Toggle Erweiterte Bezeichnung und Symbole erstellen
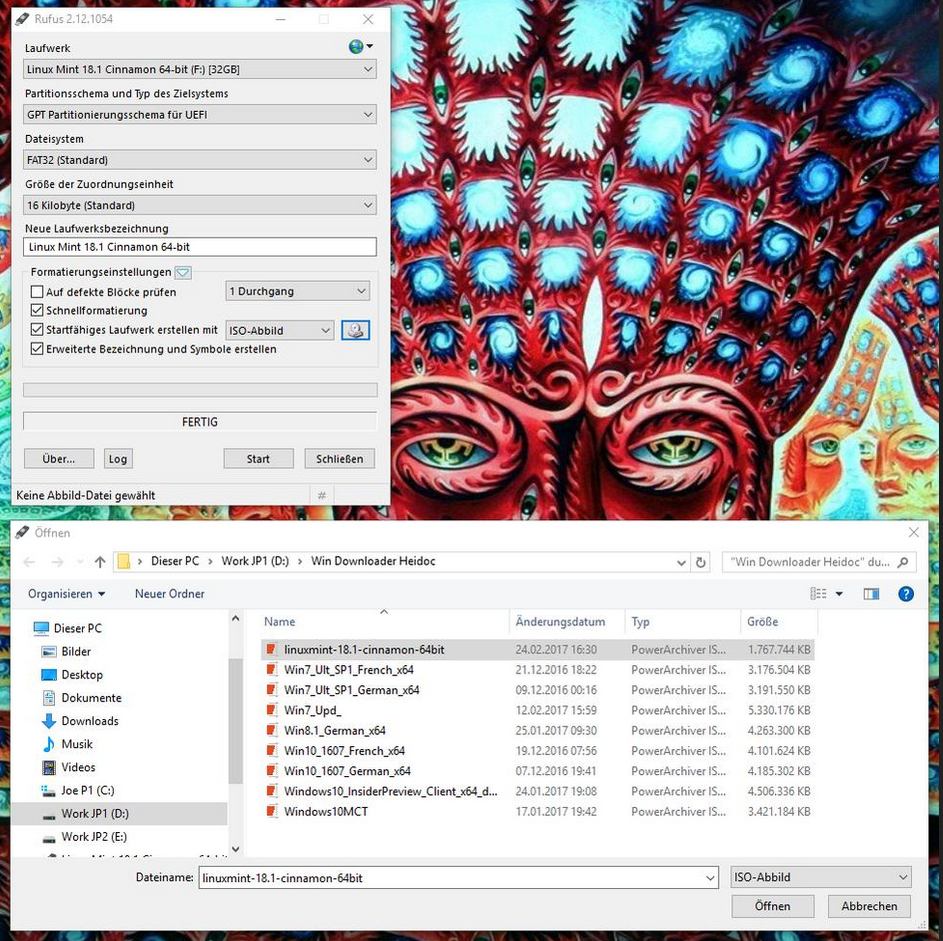Image resolution: width=943 pixels, height=941 pixels. coord(37,349)
